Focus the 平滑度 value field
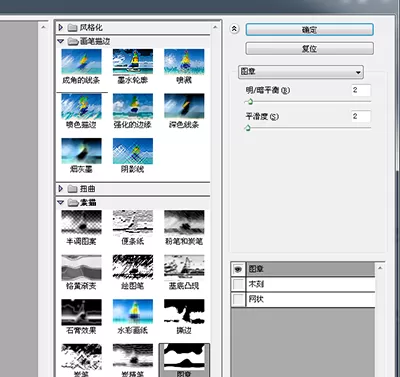 click(x=361, y=117)
